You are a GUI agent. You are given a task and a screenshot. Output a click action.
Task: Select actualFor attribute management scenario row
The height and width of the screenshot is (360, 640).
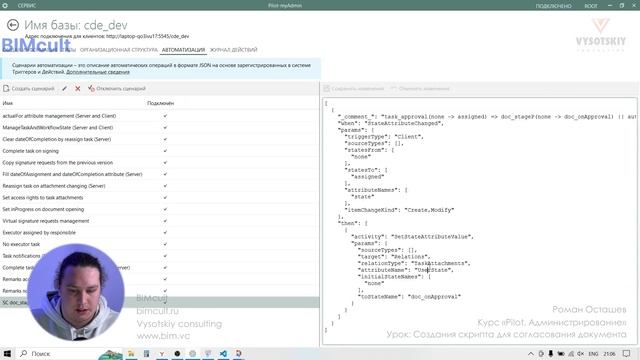click(x=160, y=116)
